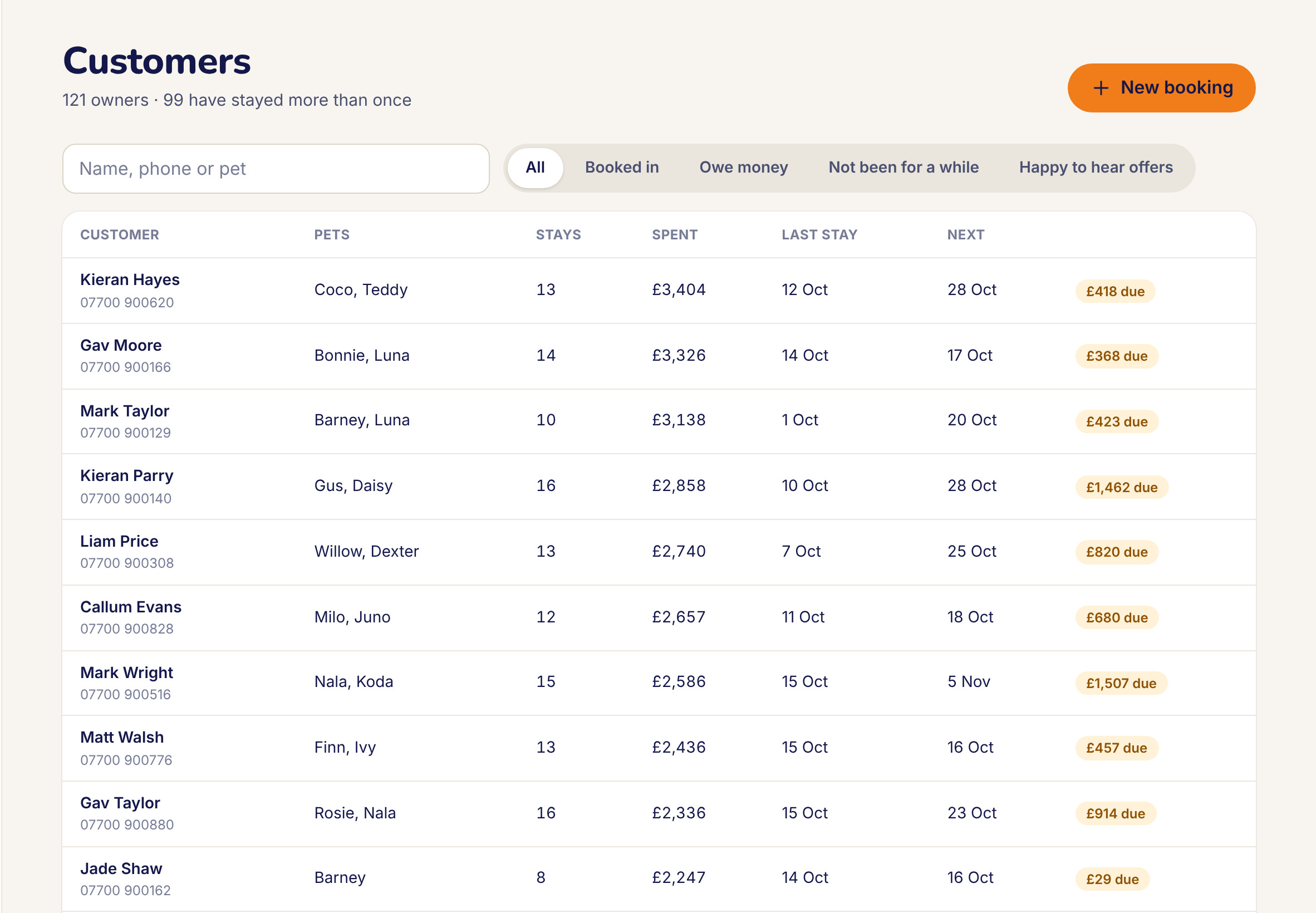This screenshot has height=913, width=1316.
Task: Open Mark Taylor customer record
Action: [659, 421]
